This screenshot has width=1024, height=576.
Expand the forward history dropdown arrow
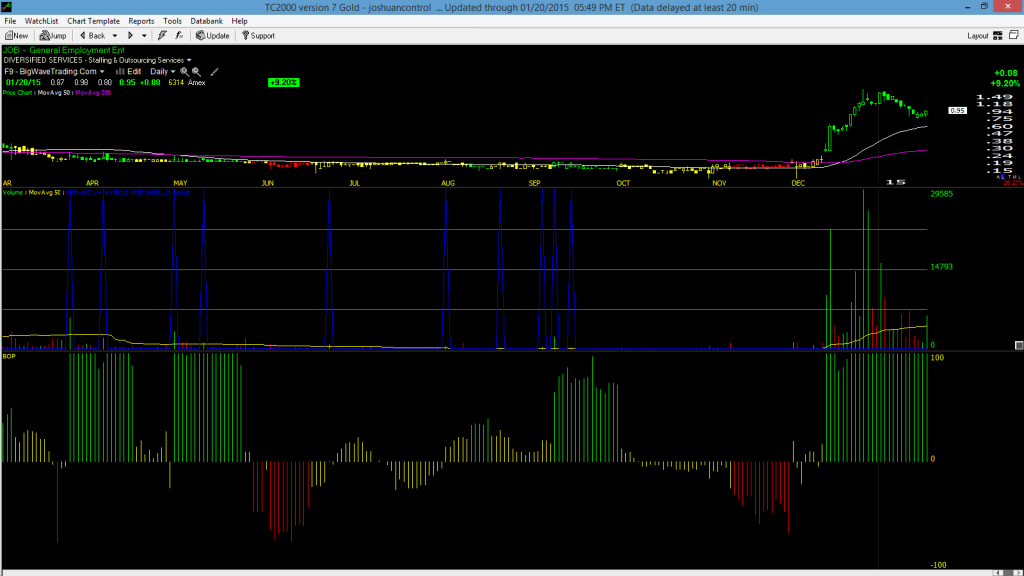coord(144,36)
